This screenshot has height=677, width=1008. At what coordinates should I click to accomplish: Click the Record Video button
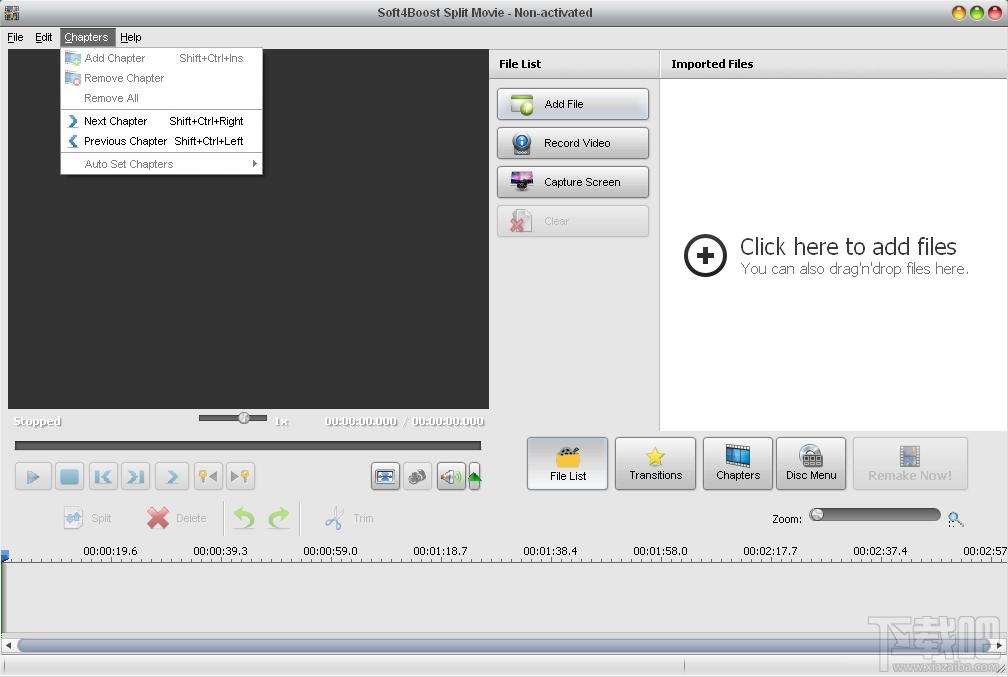tap(573, 143)
